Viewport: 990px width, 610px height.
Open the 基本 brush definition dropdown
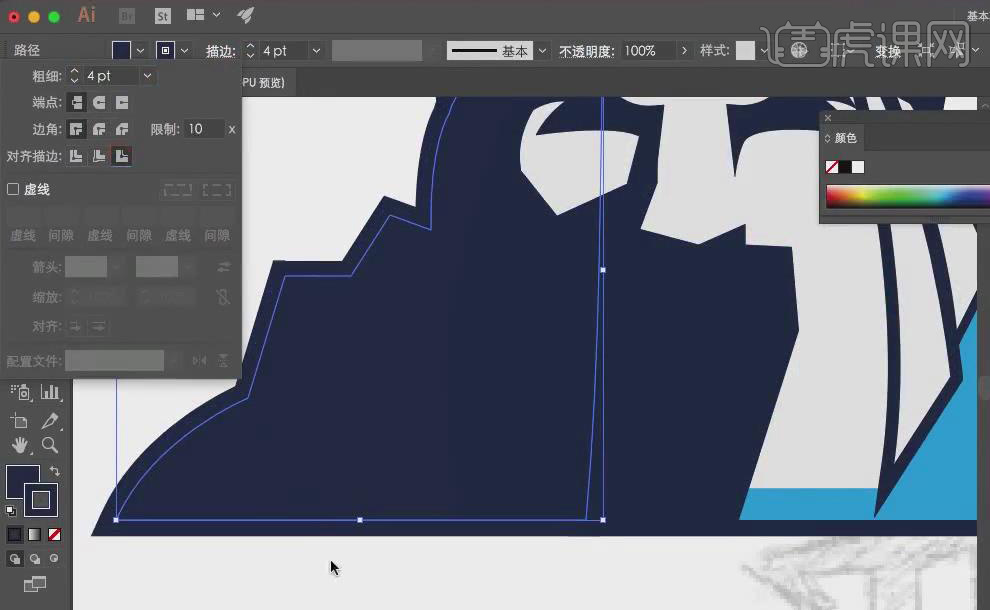click(542, 51)
